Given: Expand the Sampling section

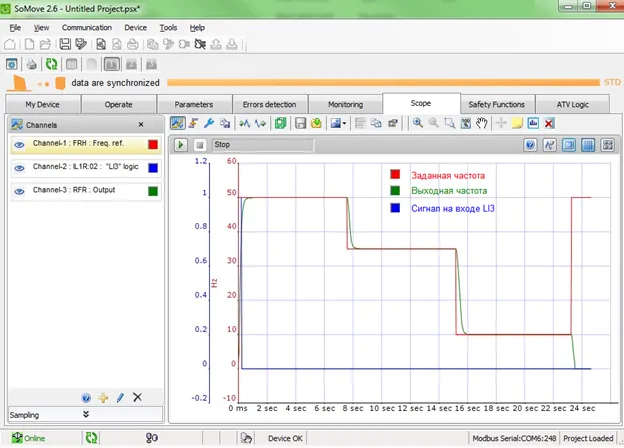Looking at the screenshot, I should coord(85,413).
